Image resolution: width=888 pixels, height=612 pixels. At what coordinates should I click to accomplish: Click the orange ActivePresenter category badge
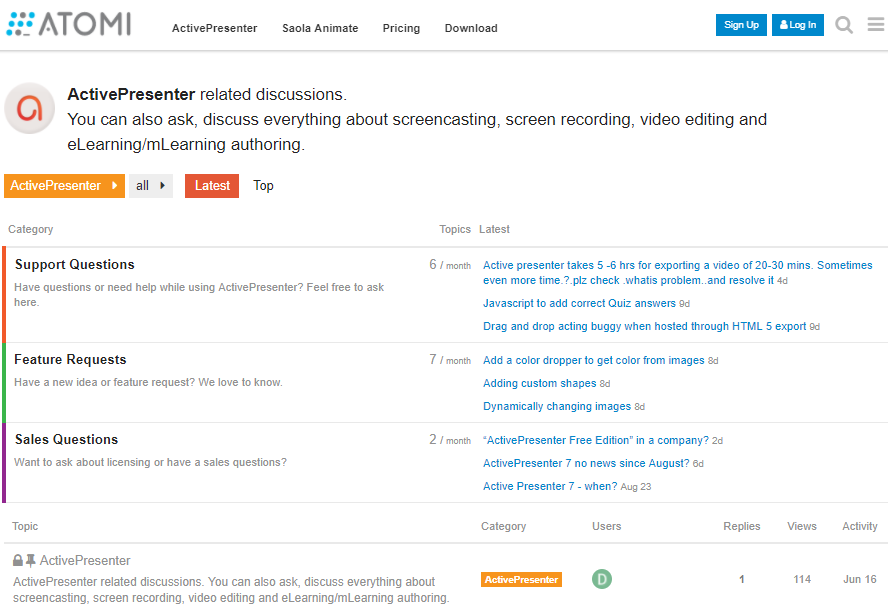point(522,579)
